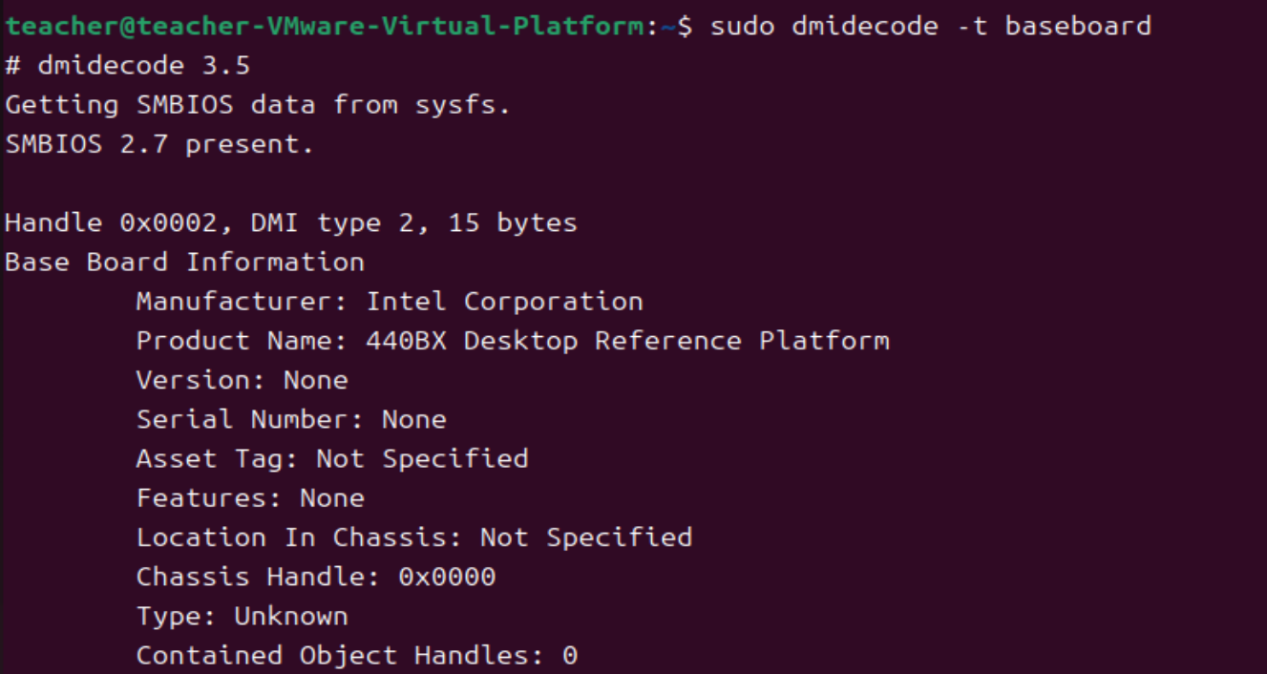Viewport: 1267px width, 674px height.
Task: Click the prompt text teacher@teacher-VMware-Virtual-Platform
Action: (326, 26)
